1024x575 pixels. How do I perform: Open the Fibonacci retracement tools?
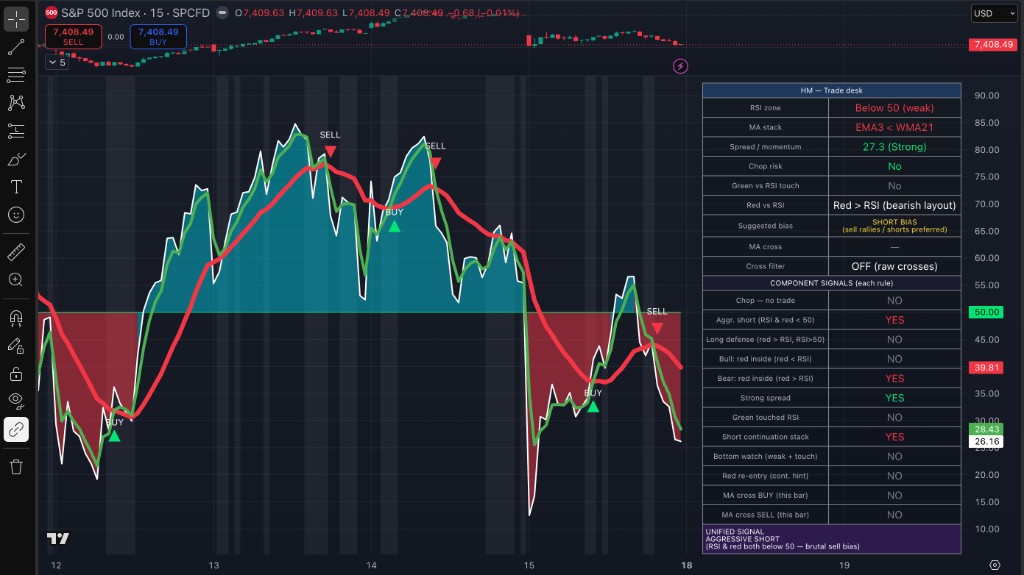(x=16, y=75)
